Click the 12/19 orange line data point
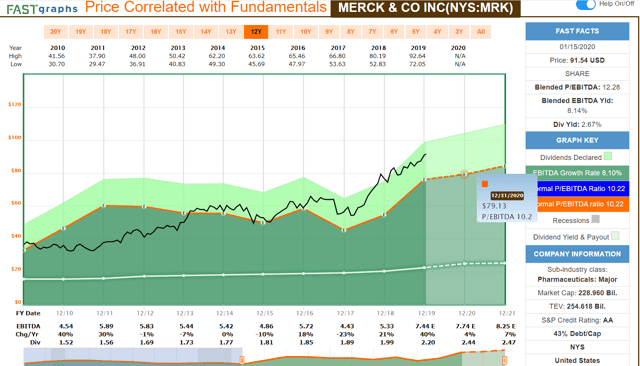This screenshot has height=366, width=640. click(424, 180)
